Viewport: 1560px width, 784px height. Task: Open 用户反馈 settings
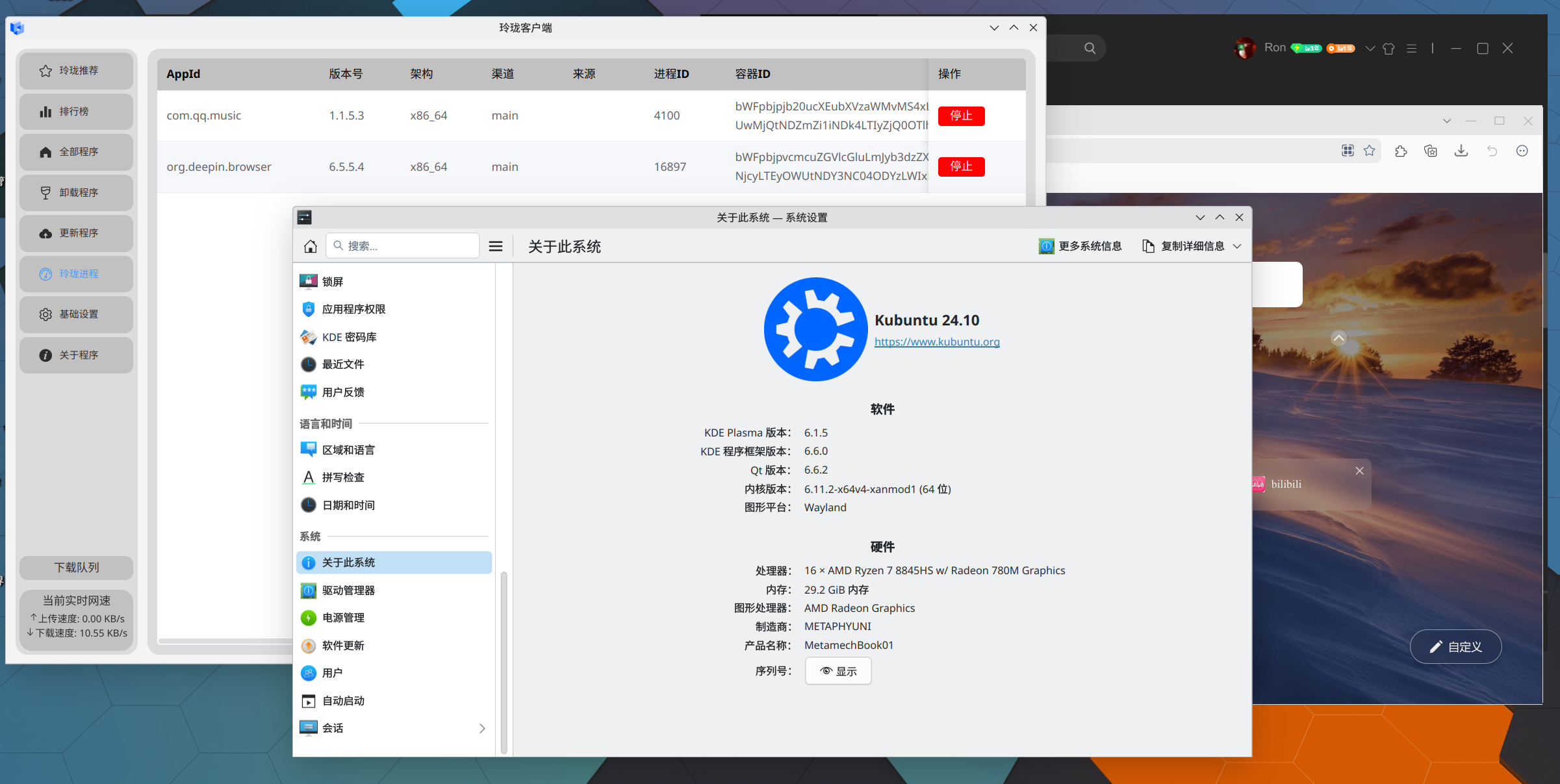pos(394,392)
